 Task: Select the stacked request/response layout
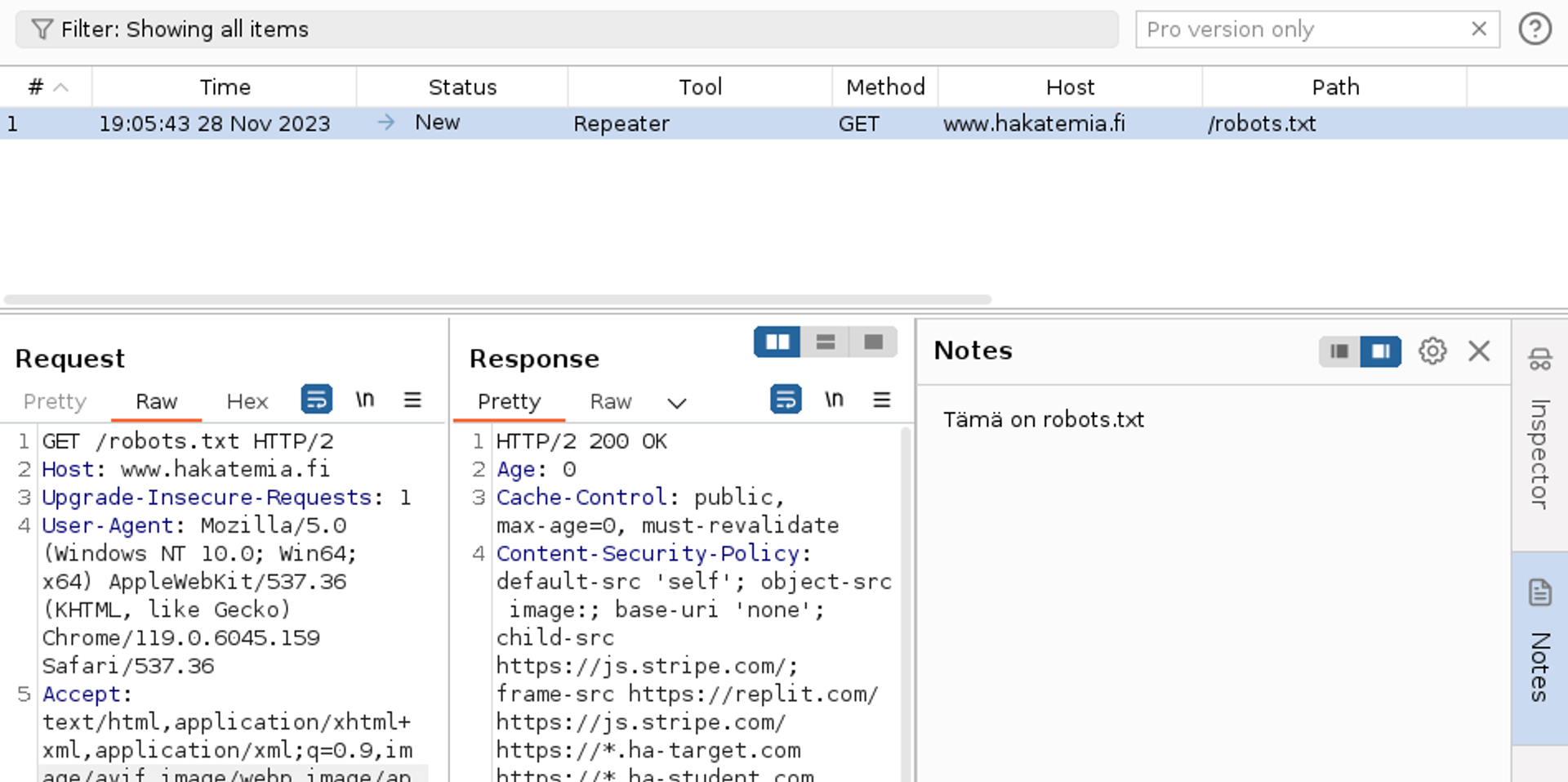click(x=826, y=342)
